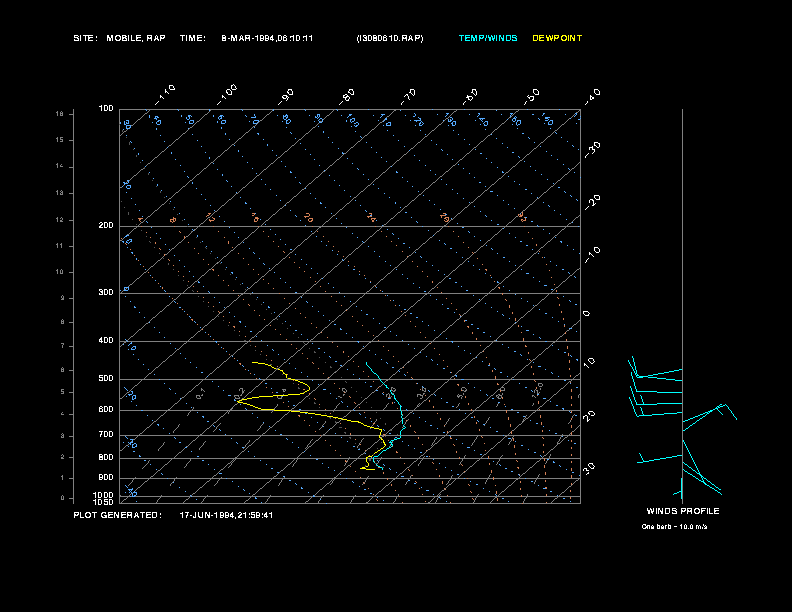The image size is (792, 612).
Task: Click the -110 temperature label on top axis
Action: click(x=165, y=95)
